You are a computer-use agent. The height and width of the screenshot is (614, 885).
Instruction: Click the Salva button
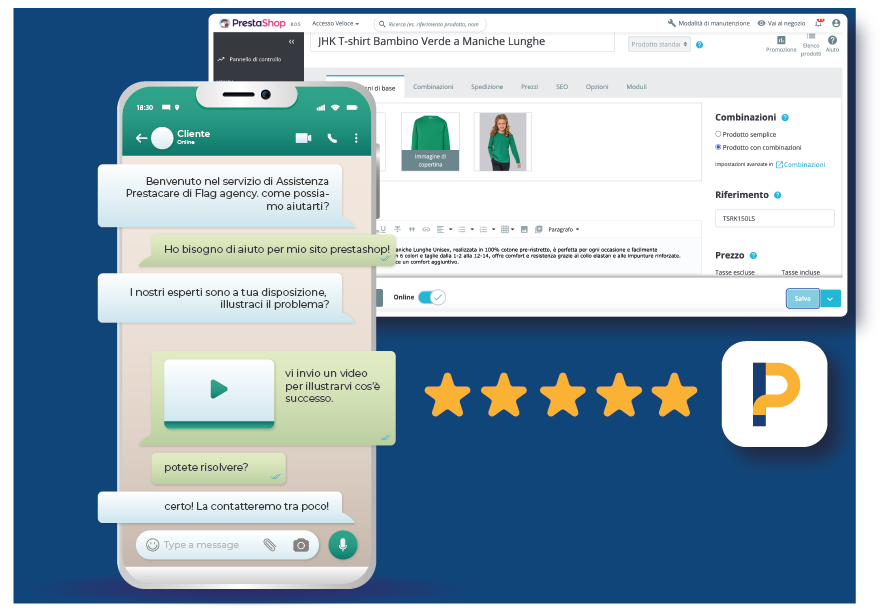pos(803,299)
